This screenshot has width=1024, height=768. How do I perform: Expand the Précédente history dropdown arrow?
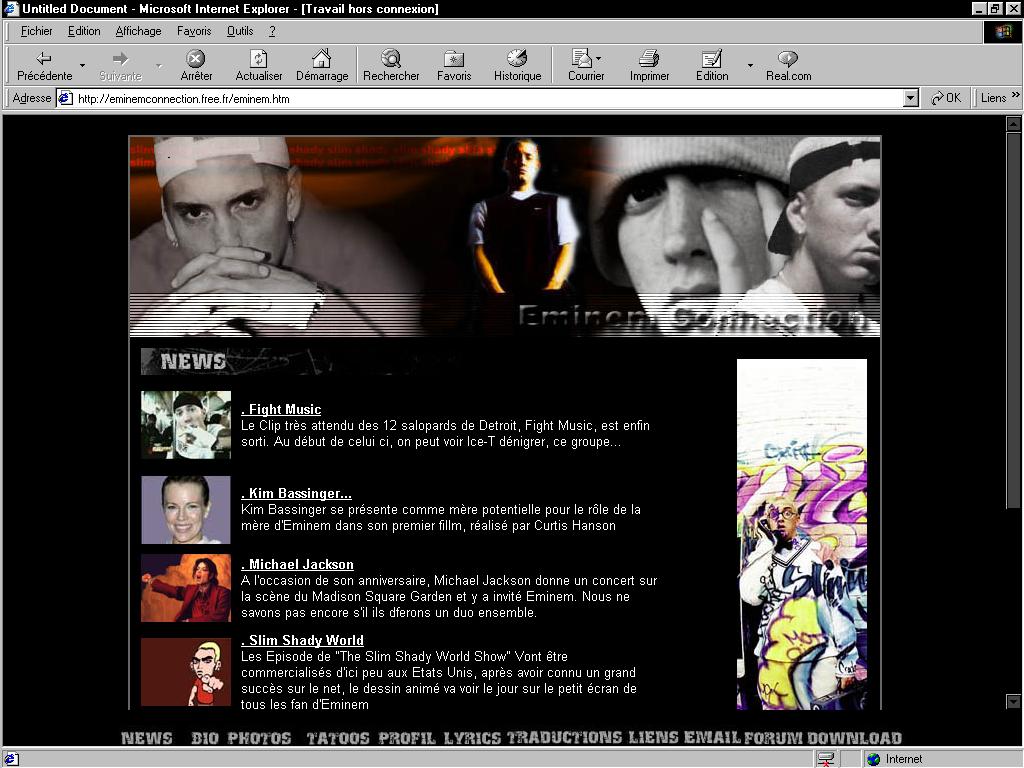82,65
